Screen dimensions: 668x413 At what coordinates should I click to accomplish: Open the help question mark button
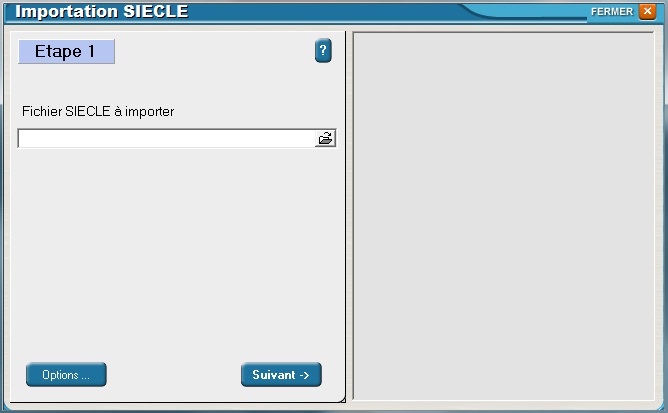323,51
